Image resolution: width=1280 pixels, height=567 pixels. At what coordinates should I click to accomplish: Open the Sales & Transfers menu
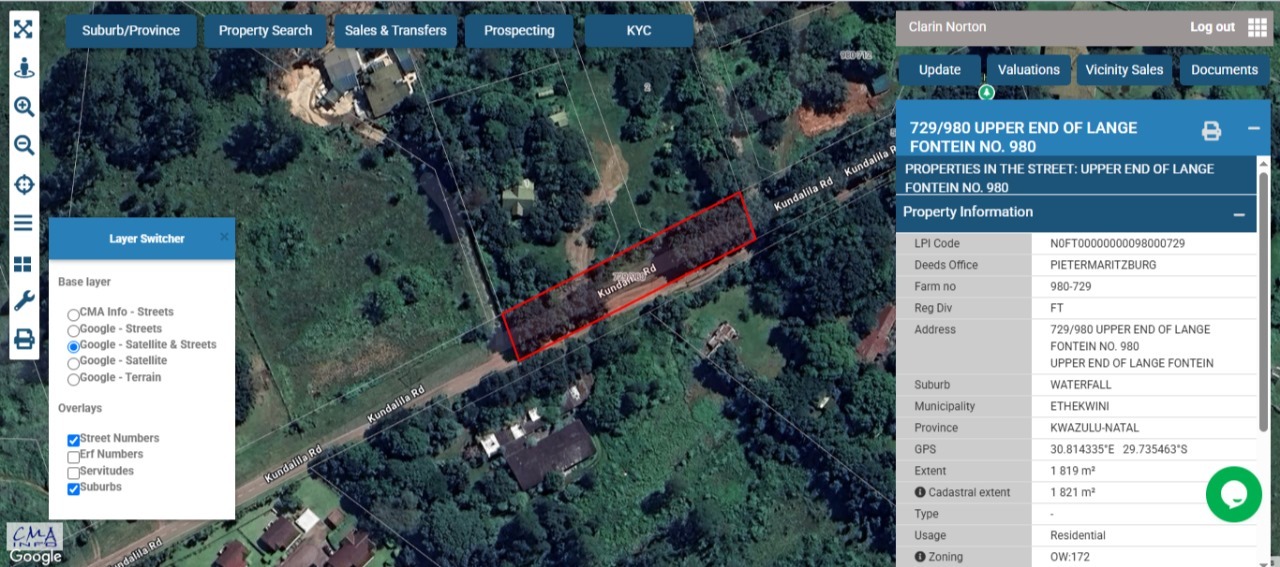tap(395, 31)
